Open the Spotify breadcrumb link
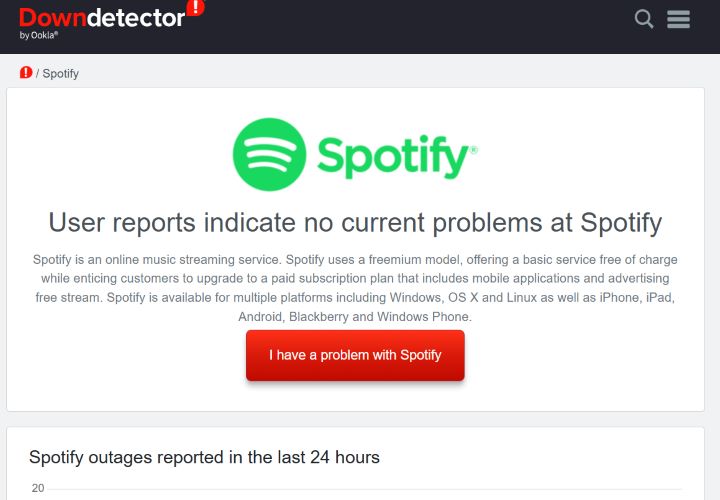 [x=60, y=74]
